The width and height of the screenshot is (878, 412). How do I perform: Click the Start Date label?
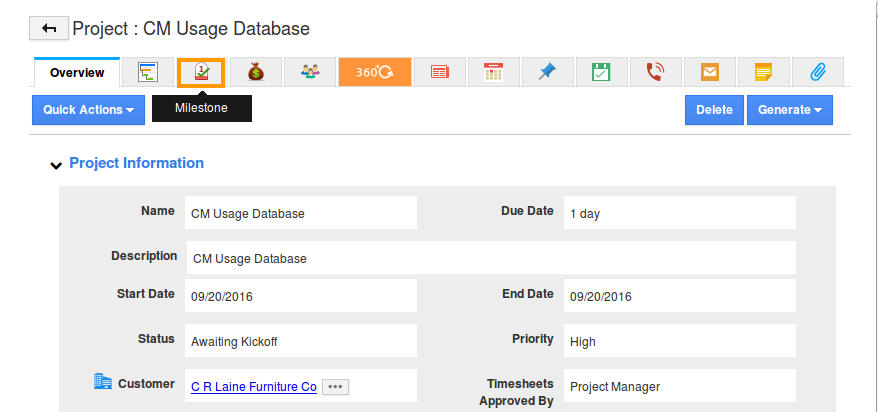pyautogui.click(x=146, y=294)
